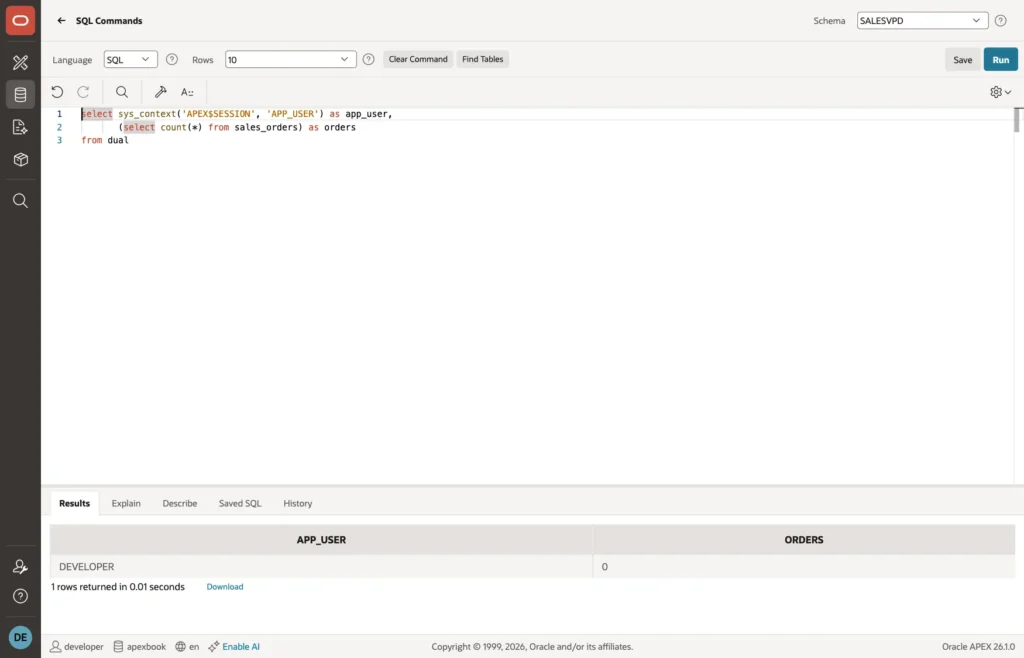Click the Enable AI link
This screenshot has width=1024, height=658.
click(234, 647)
